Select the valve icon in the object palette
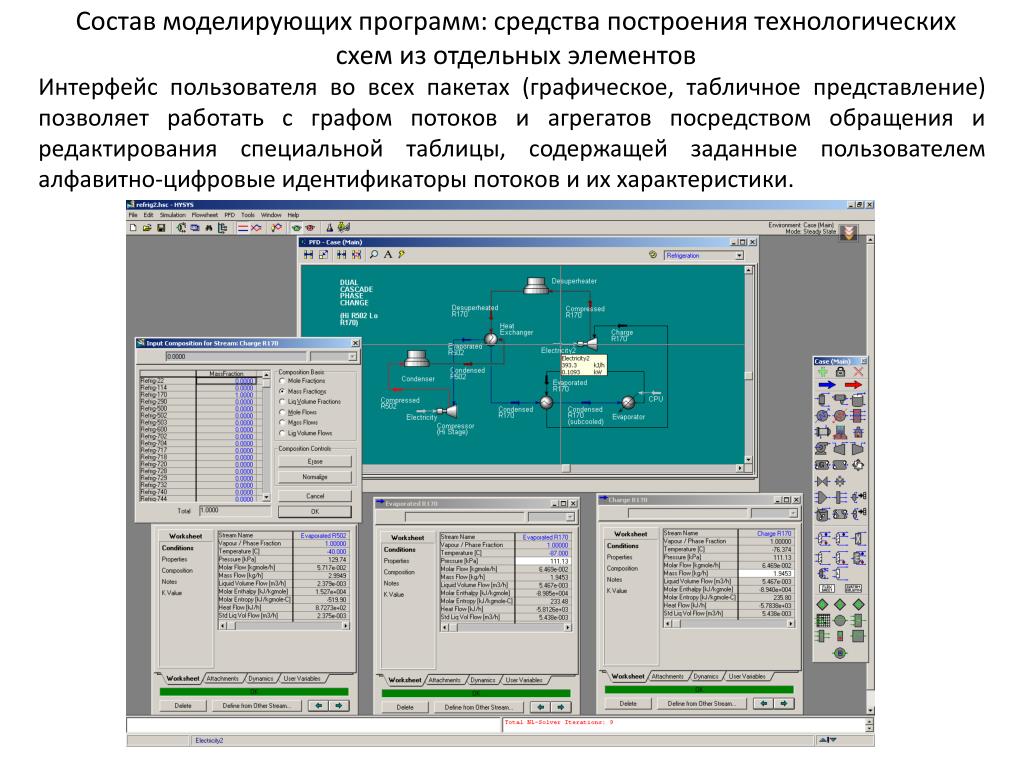 click(822, 482)
